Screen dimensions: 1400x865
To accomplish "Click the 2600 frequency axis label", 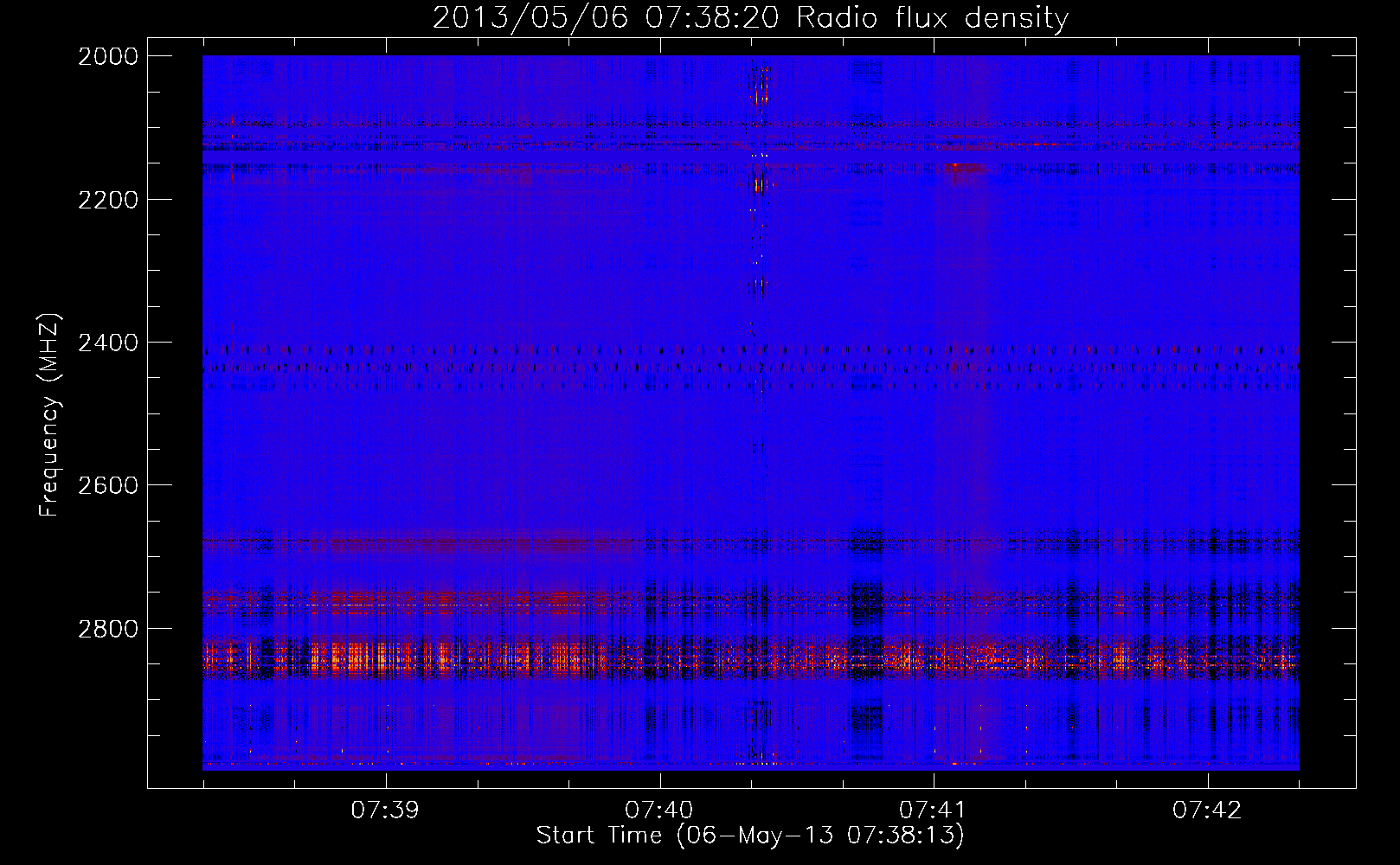I will 108,485.
